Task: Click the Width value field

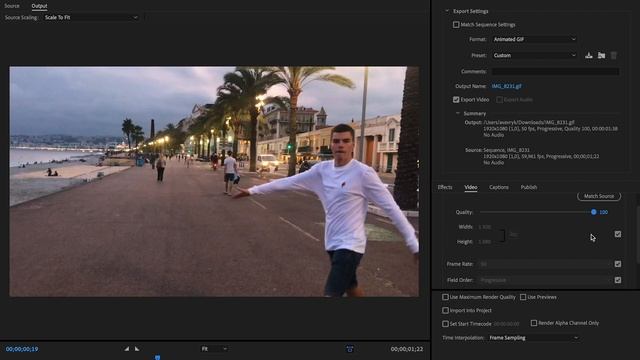Action: [x=484, y=227]
